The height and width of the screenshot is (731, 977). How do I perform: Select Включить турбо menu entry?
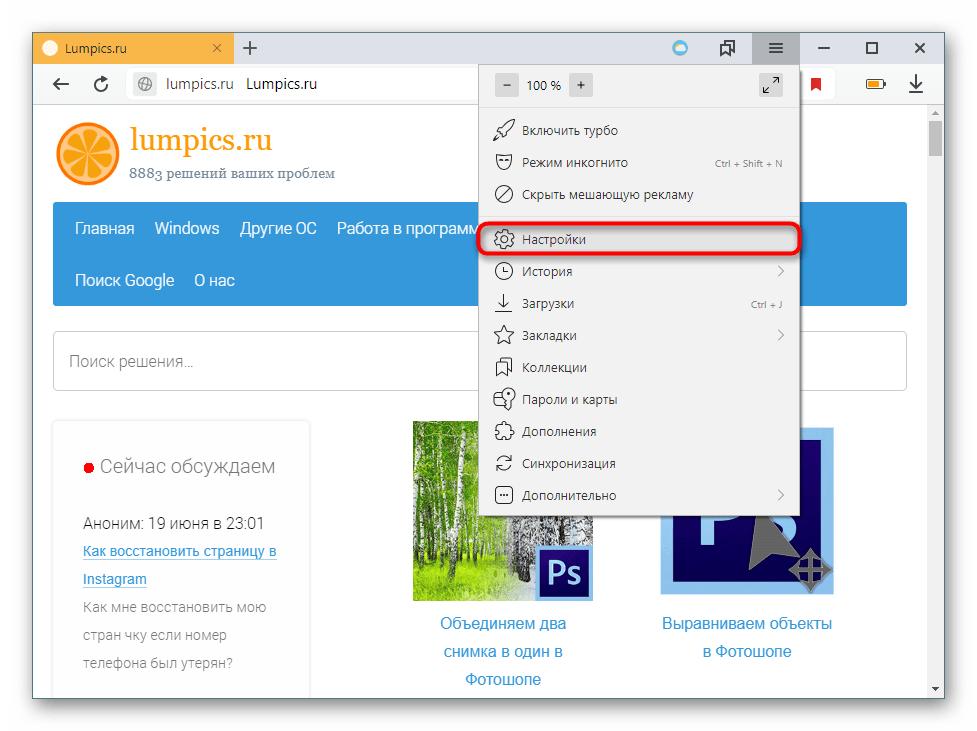[x=639, y=130]
